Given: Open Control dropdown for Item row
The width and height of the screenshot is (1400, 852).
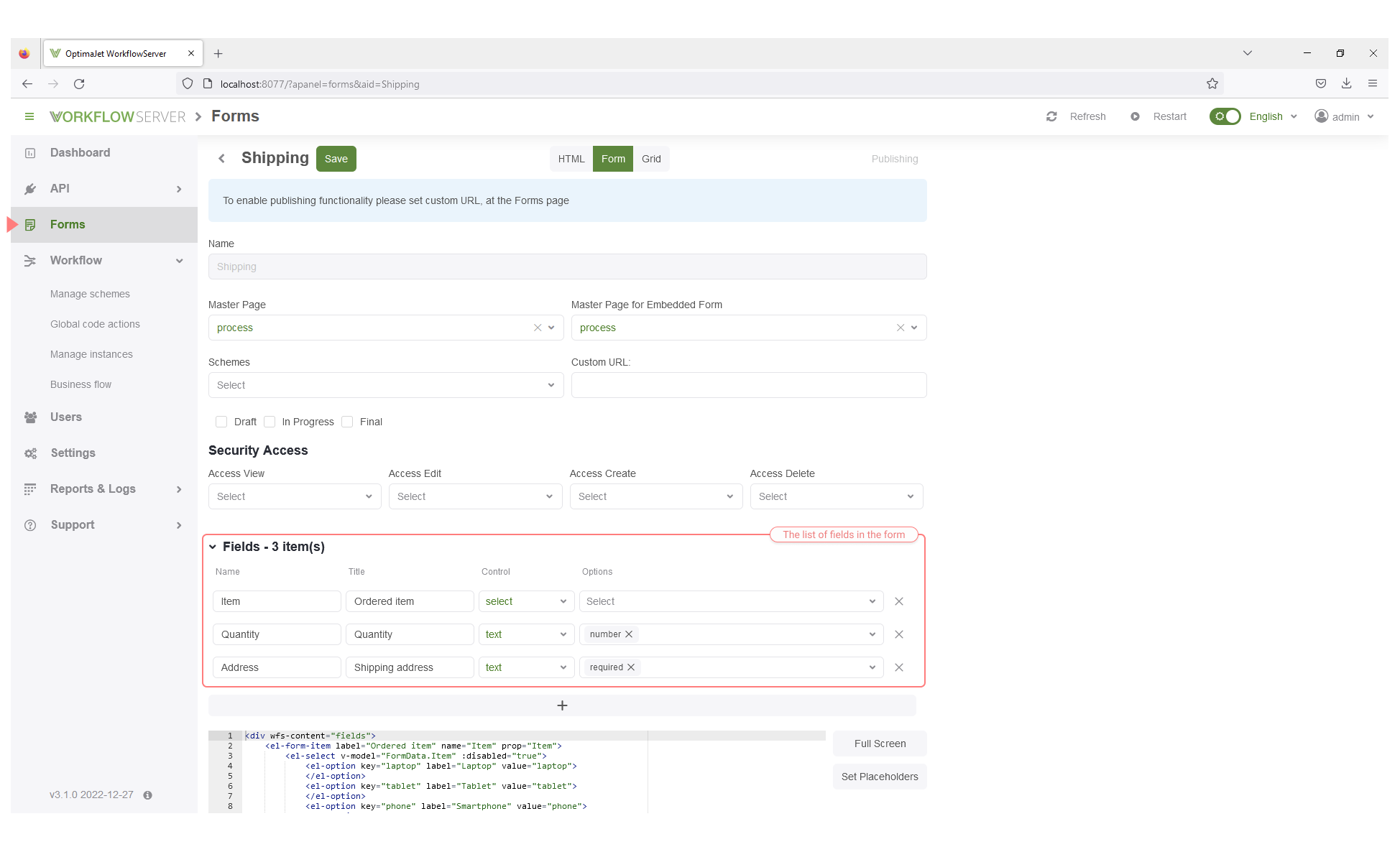Looking at the screenshot, I should pos(526,601).
